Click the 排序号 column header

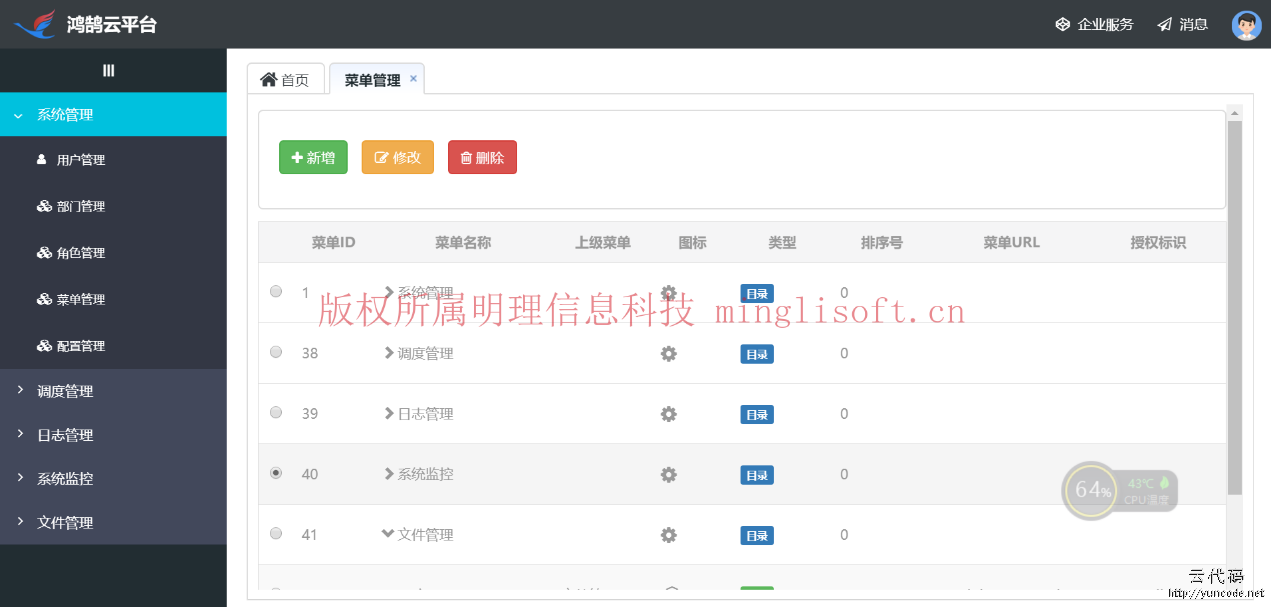click(882, 242)
